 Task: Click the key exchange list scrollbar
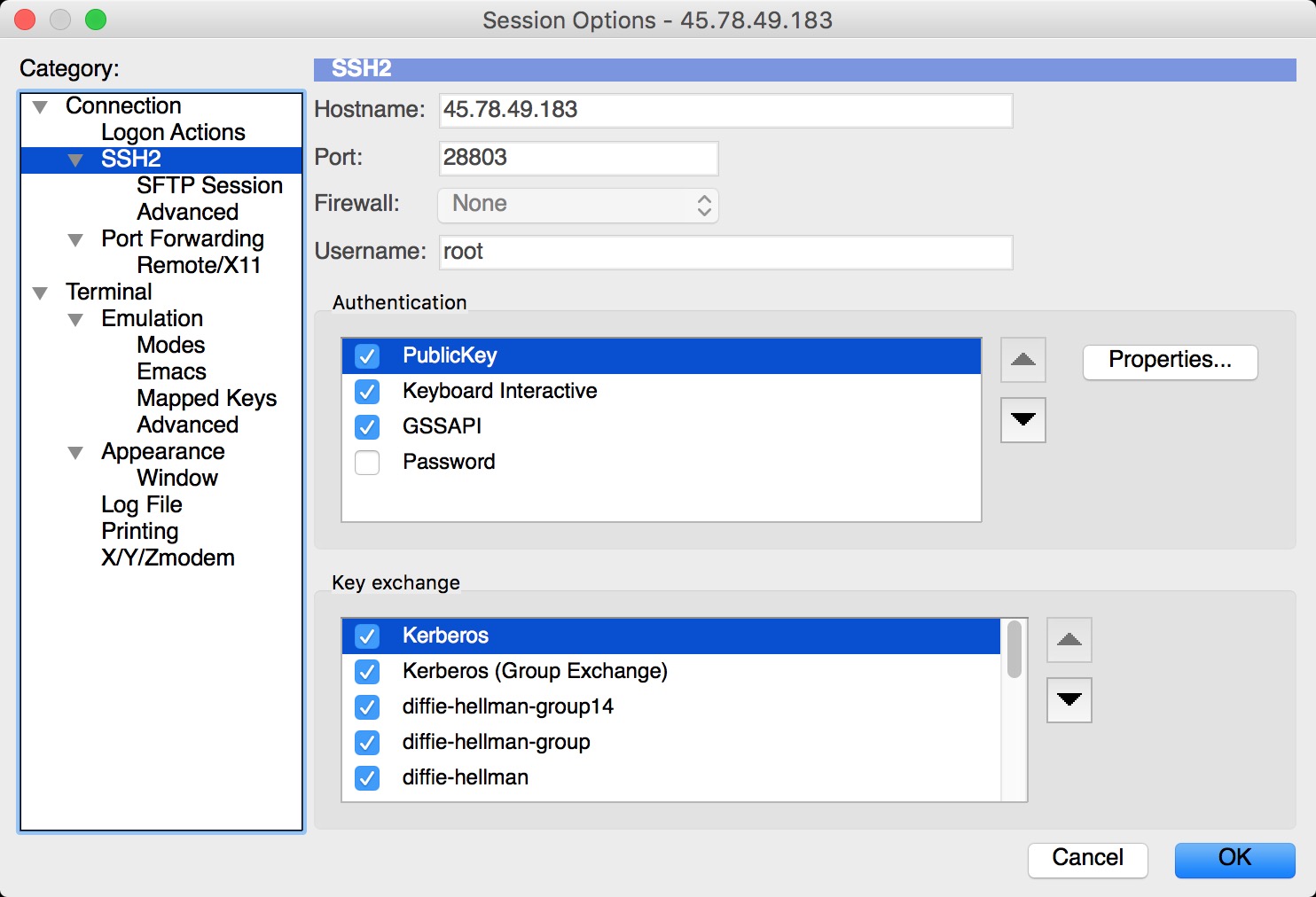click(x=1014, y=650)
